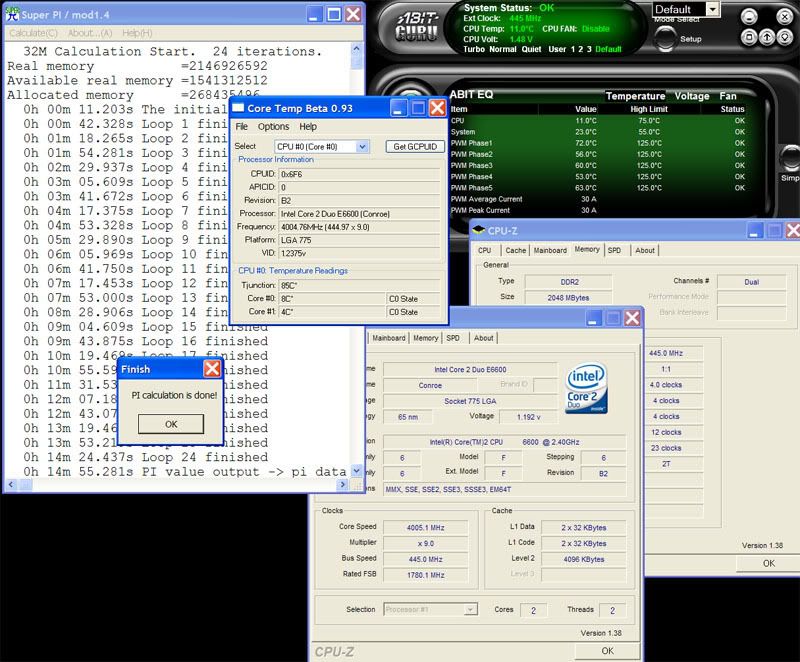Viewport: 800px width, 662px height.
Task: Click the Super PI horizontal scroll right arrow
Action: pyautogui.click(x=343, y=485)
